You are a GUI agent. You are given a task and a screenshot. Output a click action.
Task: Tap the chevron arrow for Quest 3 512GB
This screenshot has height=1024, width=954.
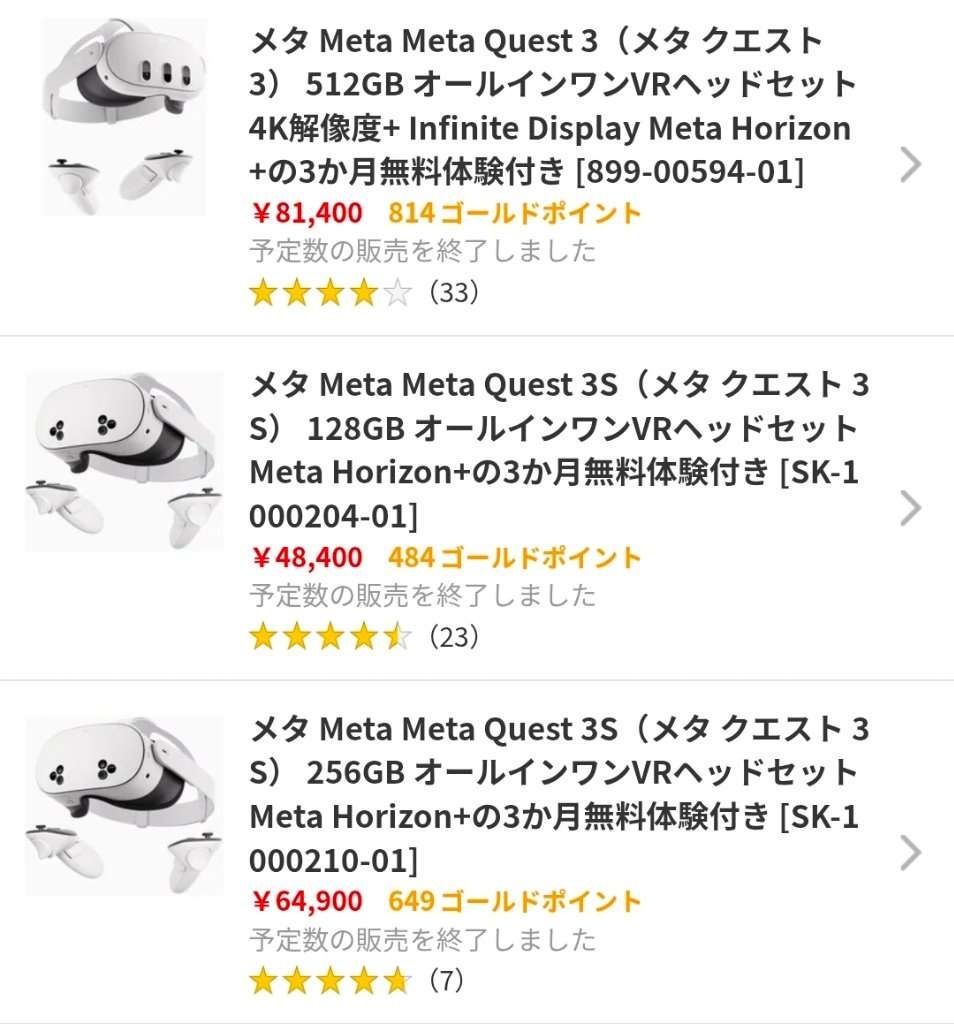909,165
